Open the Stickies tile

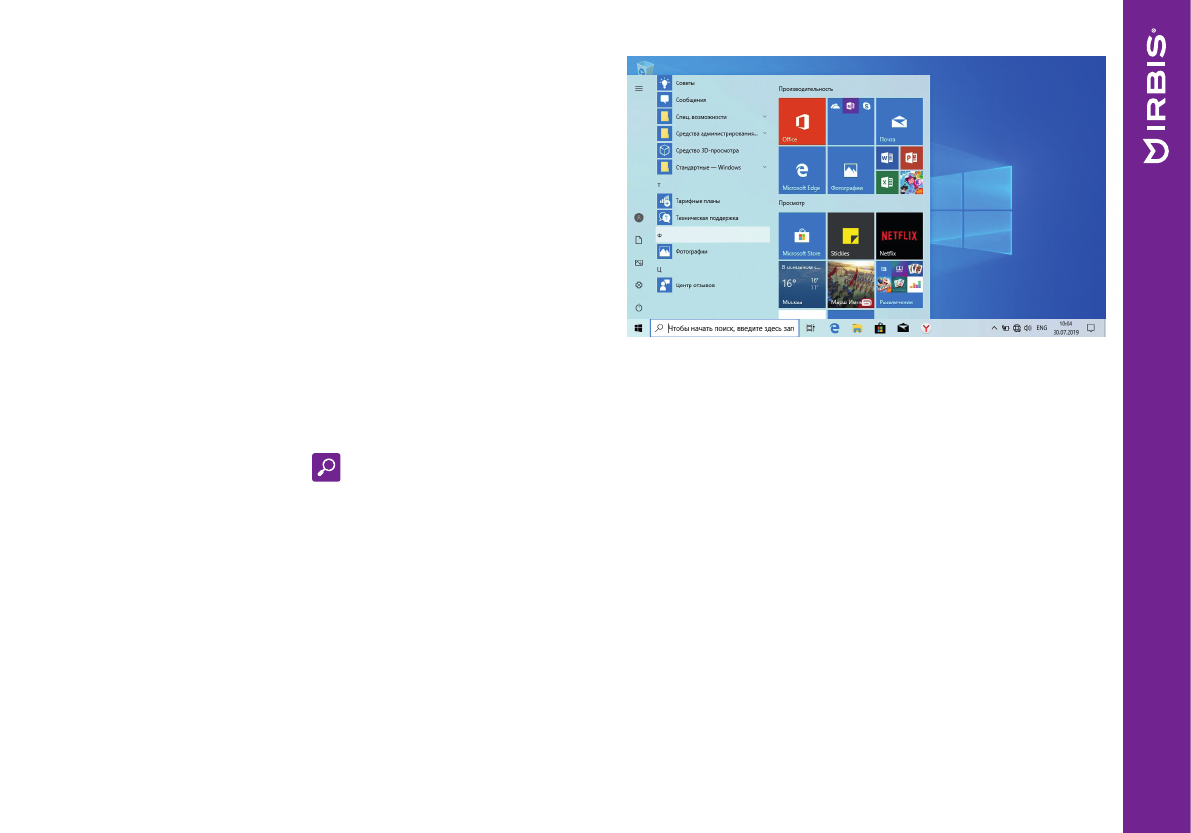click(850, 236)
